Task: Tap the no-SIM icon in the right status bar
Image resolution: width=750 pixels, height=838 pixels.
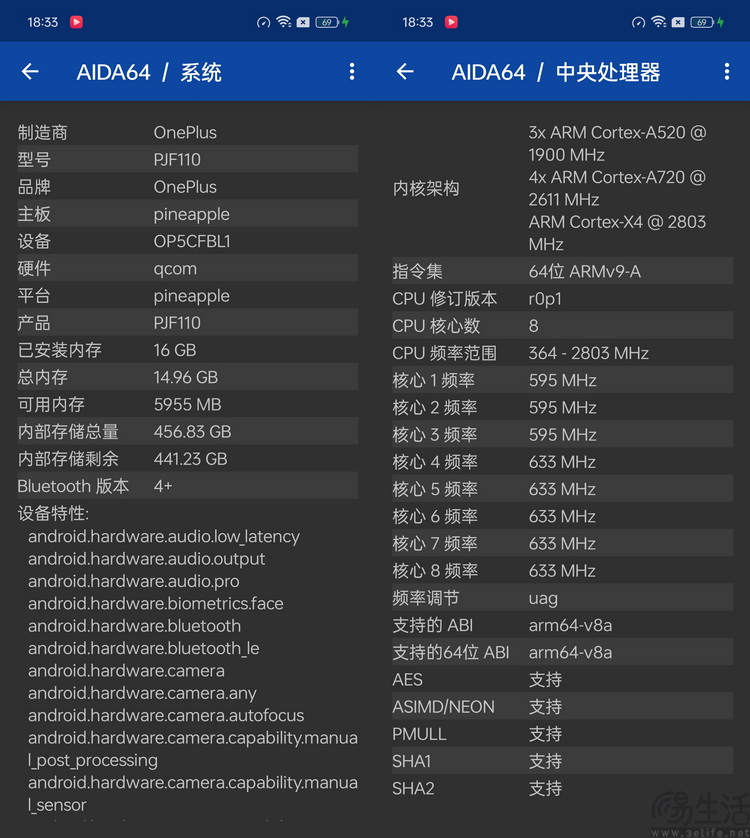Action: pyautogui.click(x=678, y=22)
